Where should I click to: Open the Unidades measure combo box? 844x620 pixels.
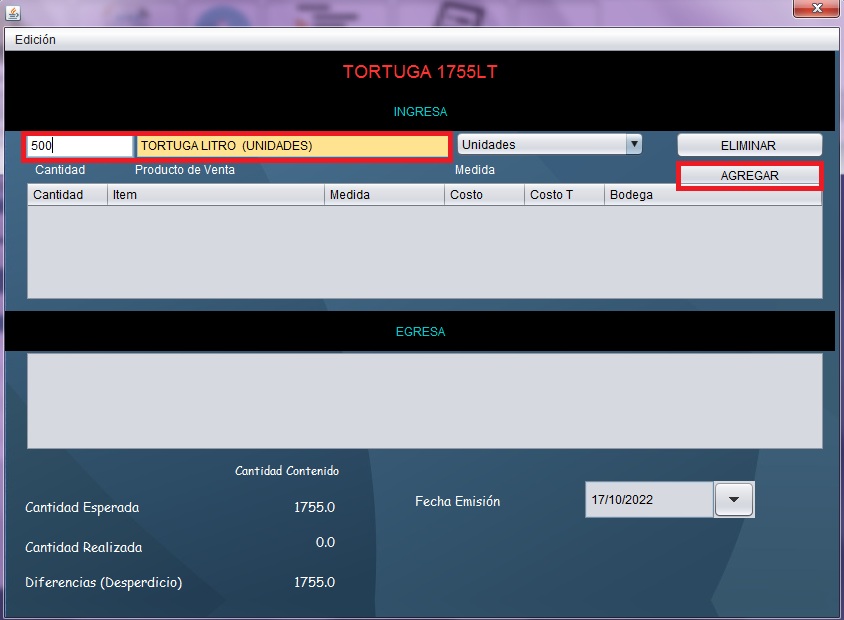pyautogui.click(x=540, y=145)
